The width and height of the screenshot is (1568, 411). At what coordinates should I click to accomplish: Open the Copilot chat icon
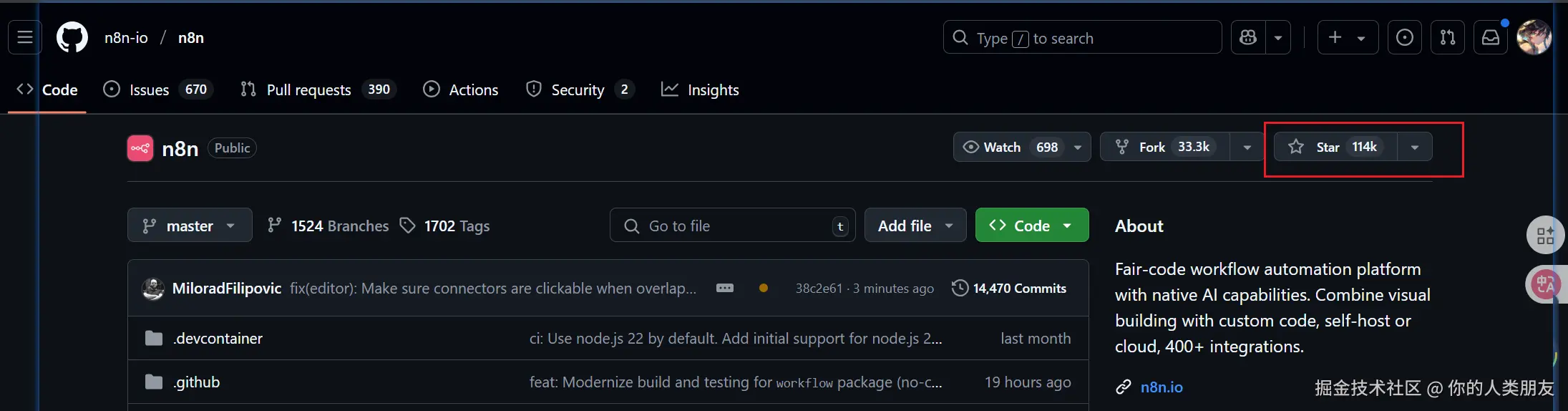click(1248, 37)
